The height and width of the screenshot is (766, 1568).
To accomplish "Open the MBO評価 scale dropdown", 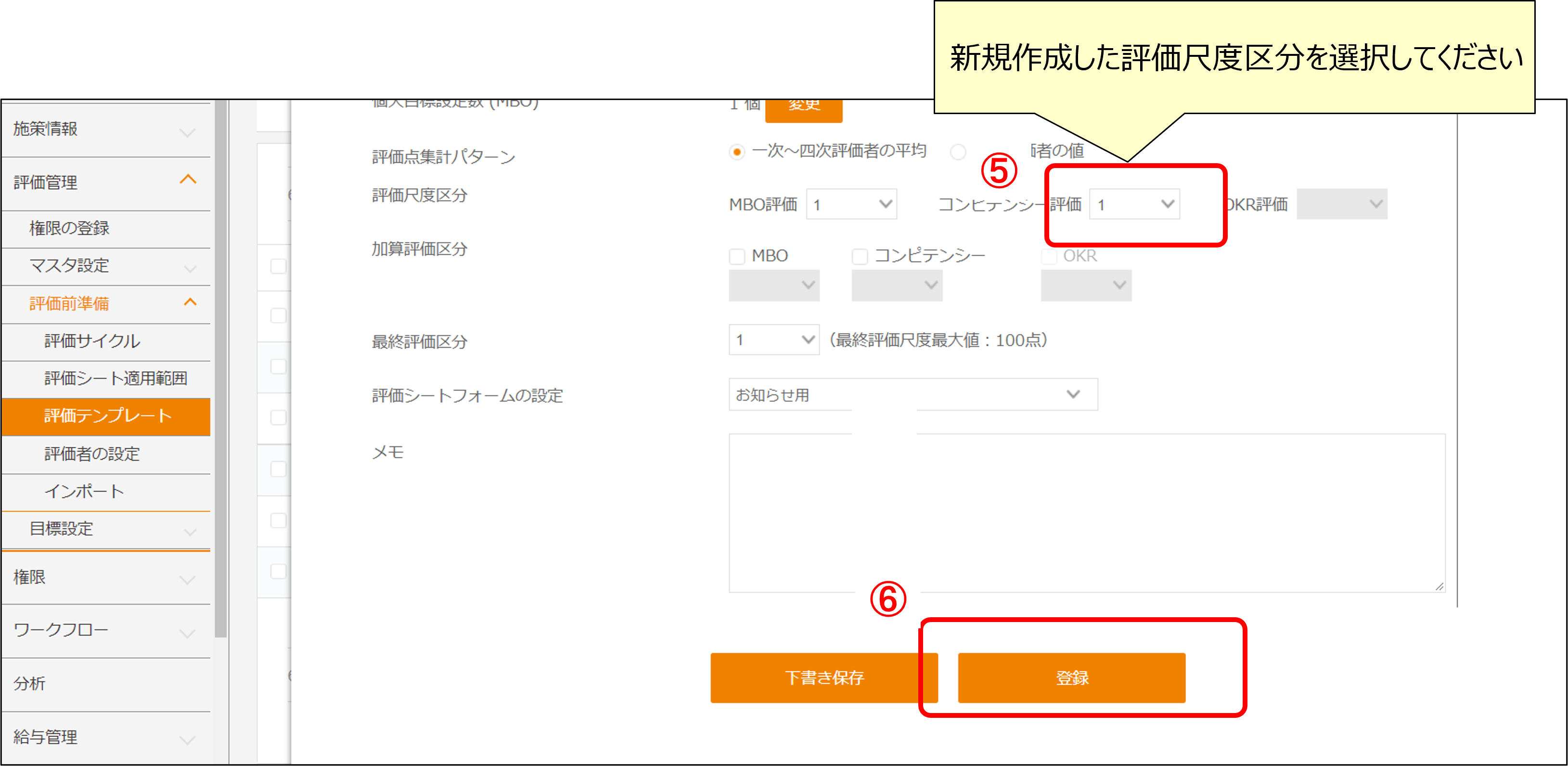I will (851, 205).
